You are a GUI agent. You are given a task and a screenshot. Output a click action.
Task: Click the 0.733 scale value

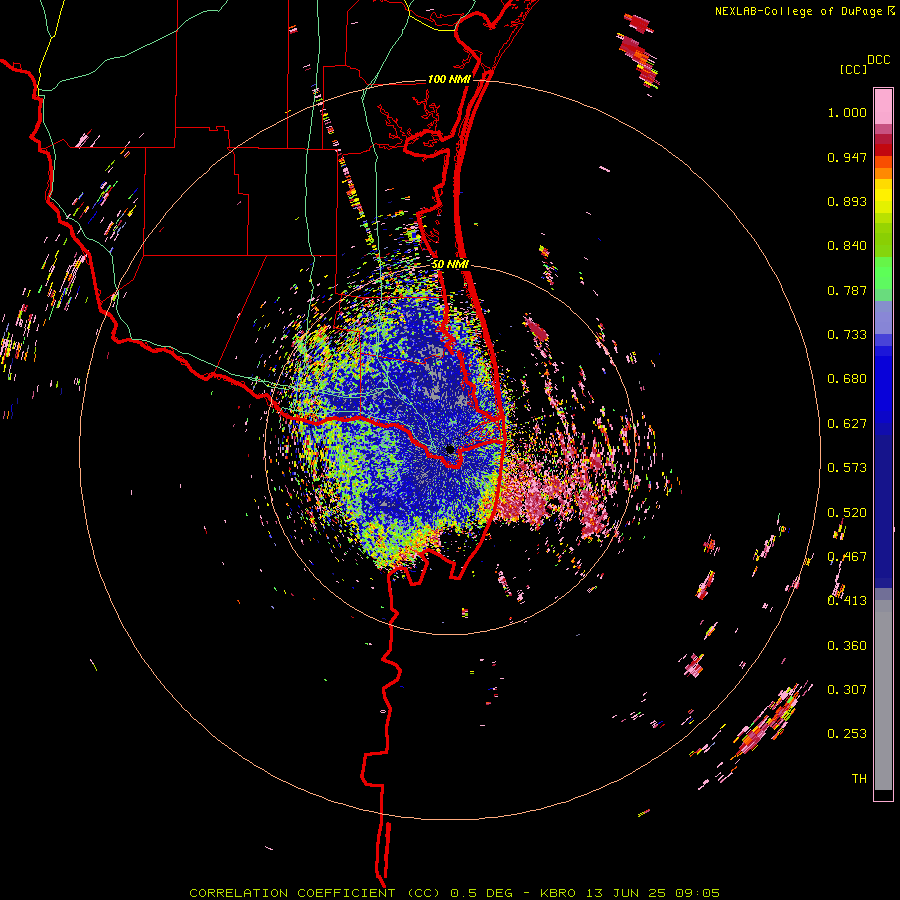847,335
